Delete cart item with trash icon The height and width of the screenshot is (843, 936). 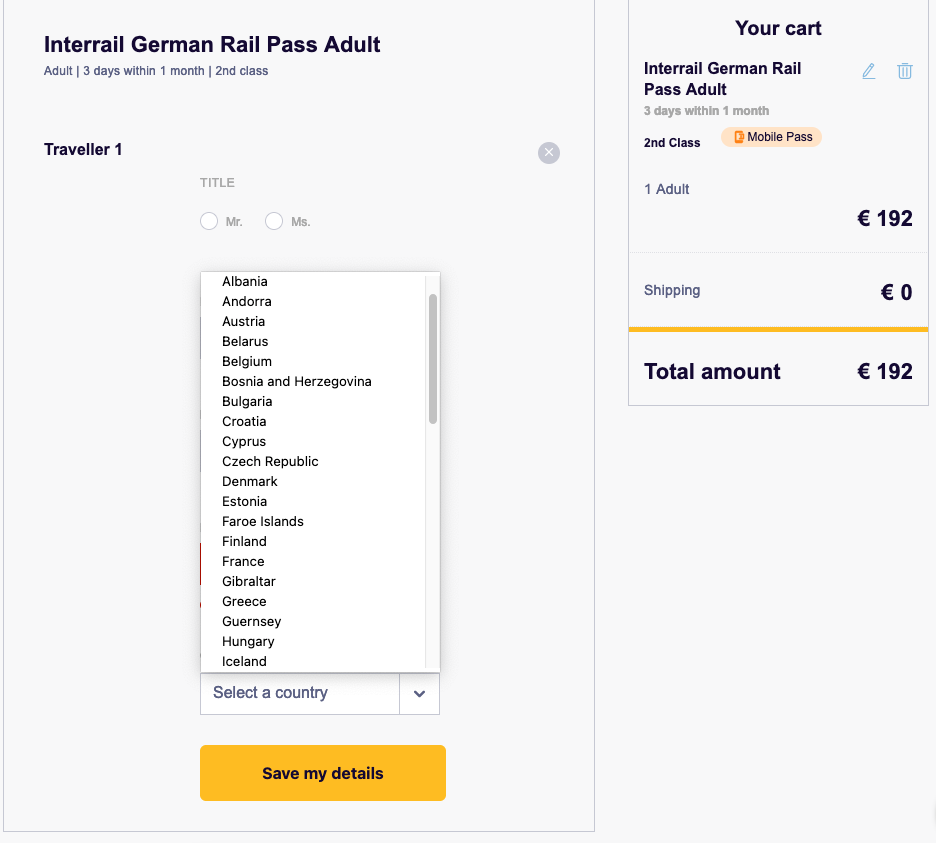pyautogui.click(x=904, y=71)
